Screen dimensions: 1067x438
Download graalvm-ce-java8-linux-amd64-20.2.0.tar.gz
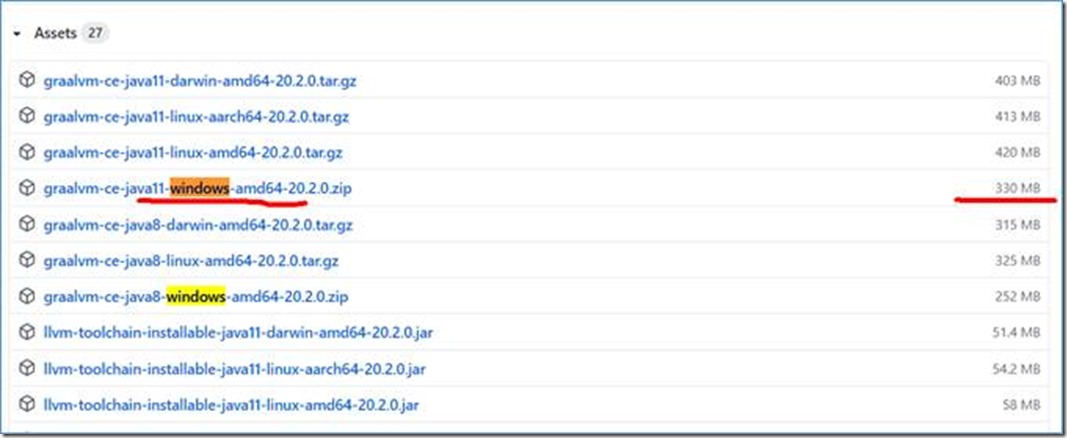(191, 261)
